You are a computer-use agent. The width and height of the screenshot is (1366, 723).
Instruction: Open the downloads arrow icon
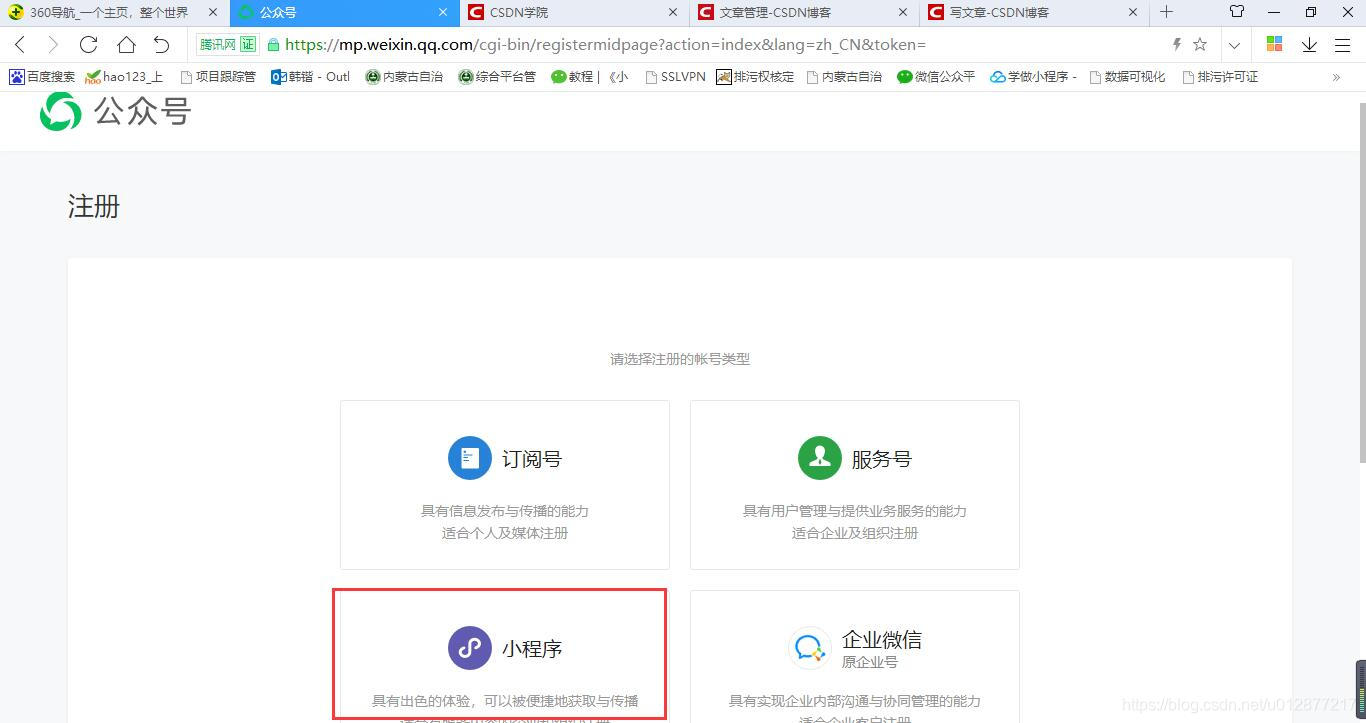coord(1309,45)
